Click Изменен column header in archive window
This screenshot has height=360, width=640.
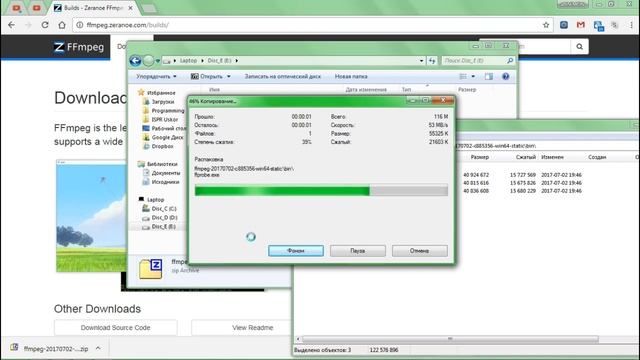552,157
